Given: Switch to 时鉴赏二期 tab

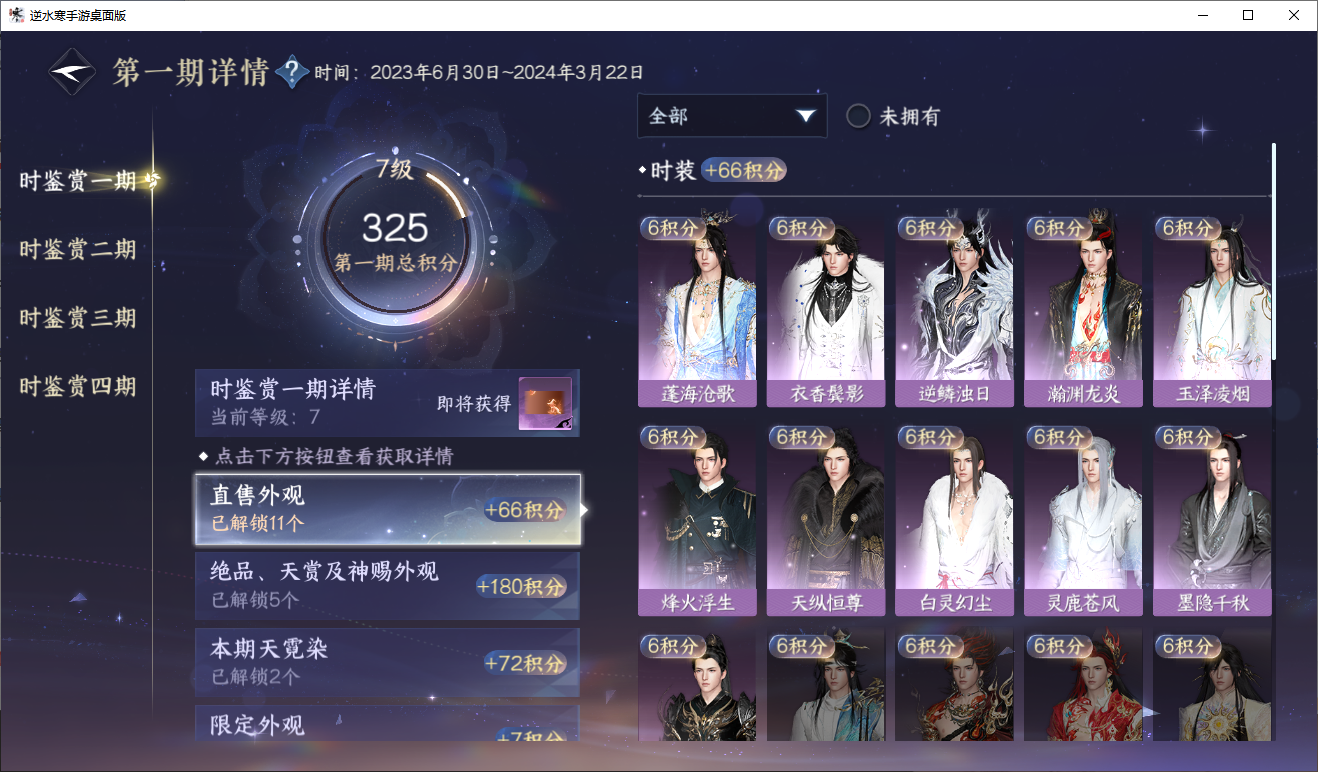Looking at the screenshot, I should coord(78,249).
